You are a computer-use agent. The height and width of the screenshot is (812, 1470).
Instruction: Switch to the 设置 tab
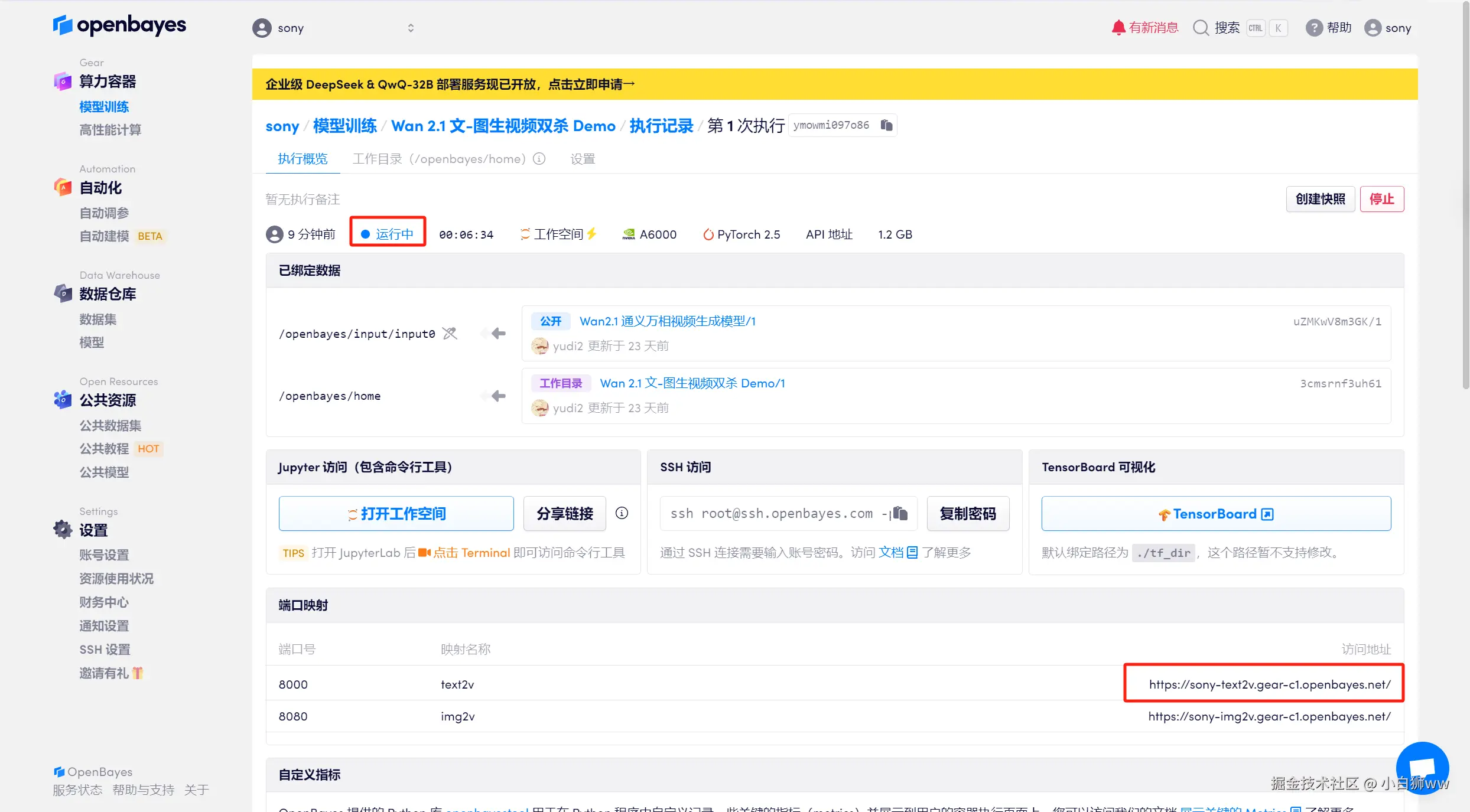click(583, 159)
